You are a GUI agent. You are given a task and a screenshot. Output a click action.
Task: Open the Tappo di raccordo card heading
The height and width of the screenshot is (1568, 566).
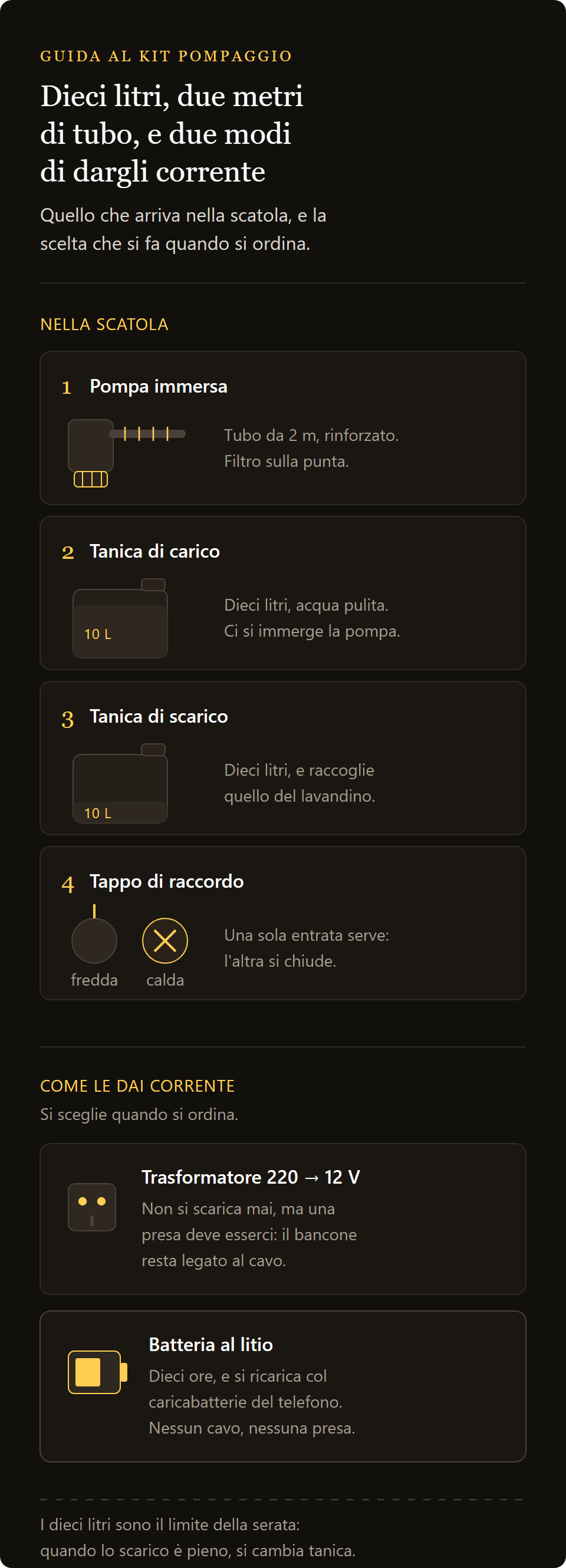tap(167, 881)
